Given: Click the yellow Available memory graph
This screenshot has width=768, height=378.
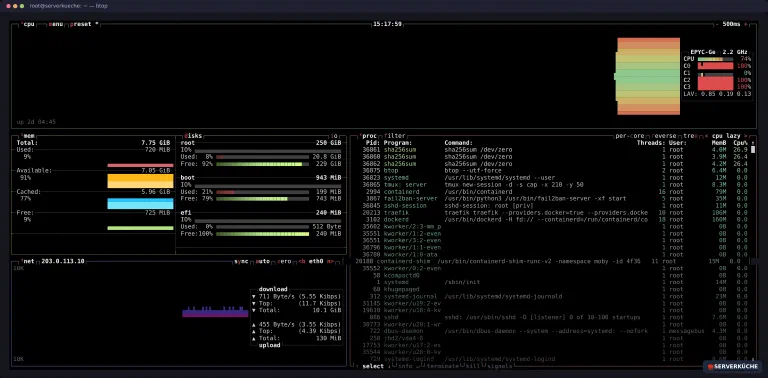Looking at the screenshot, I should coord(141,181).
